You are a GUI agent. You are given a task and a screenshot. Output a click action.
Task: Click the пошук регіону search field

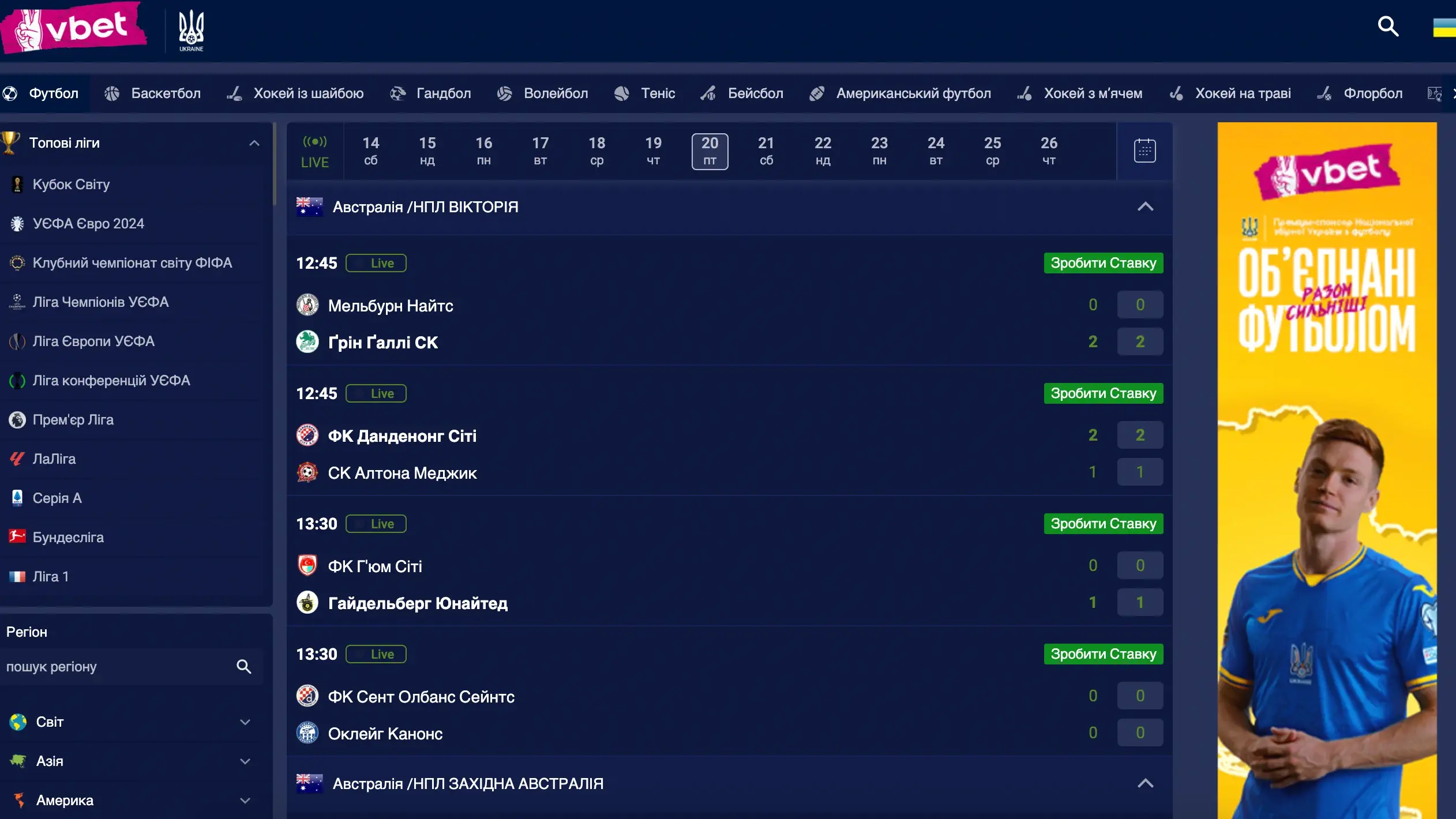click(x=115, y=667)
